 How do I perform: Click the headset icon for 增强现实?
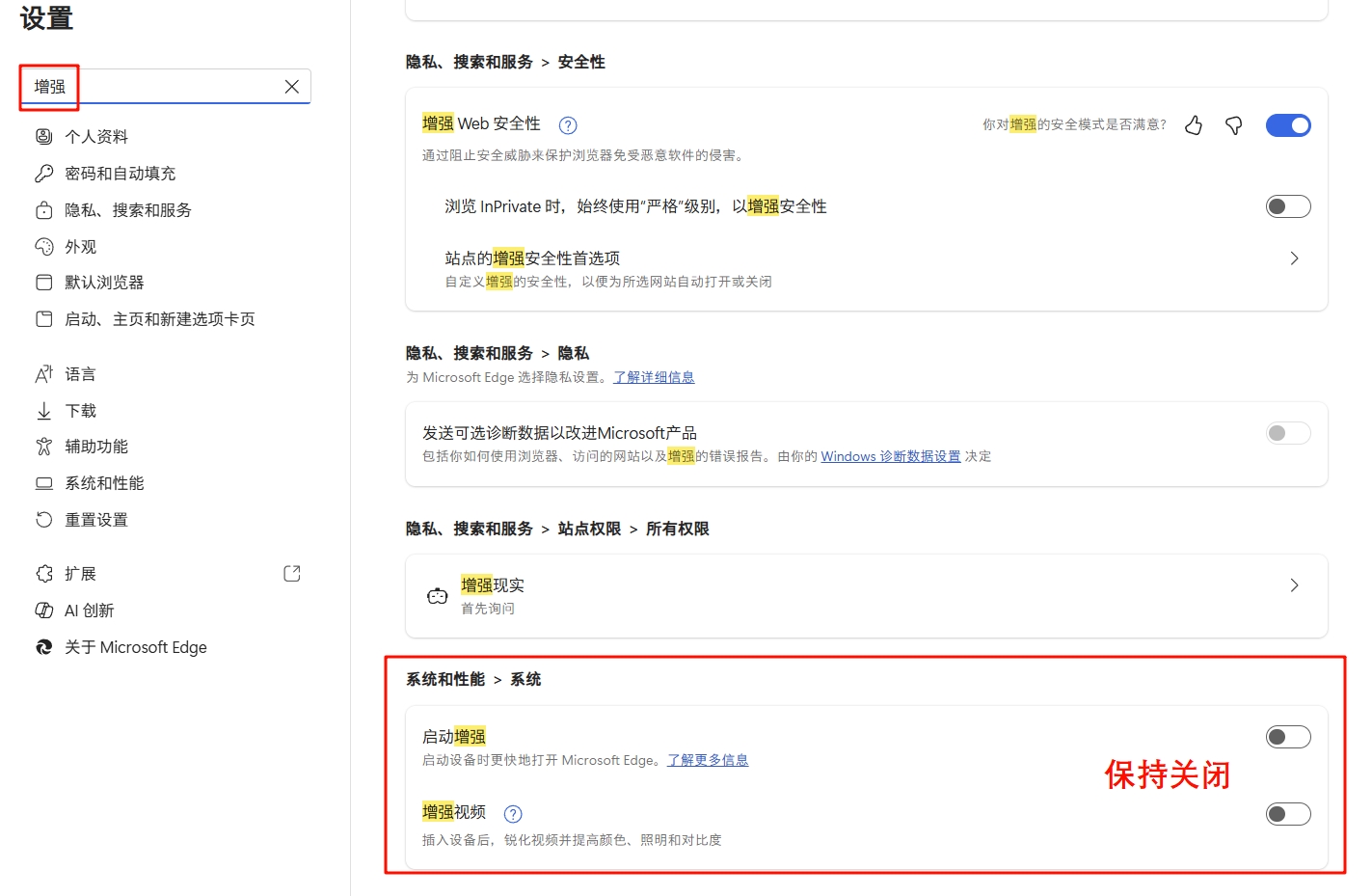[x=438, y=595]
